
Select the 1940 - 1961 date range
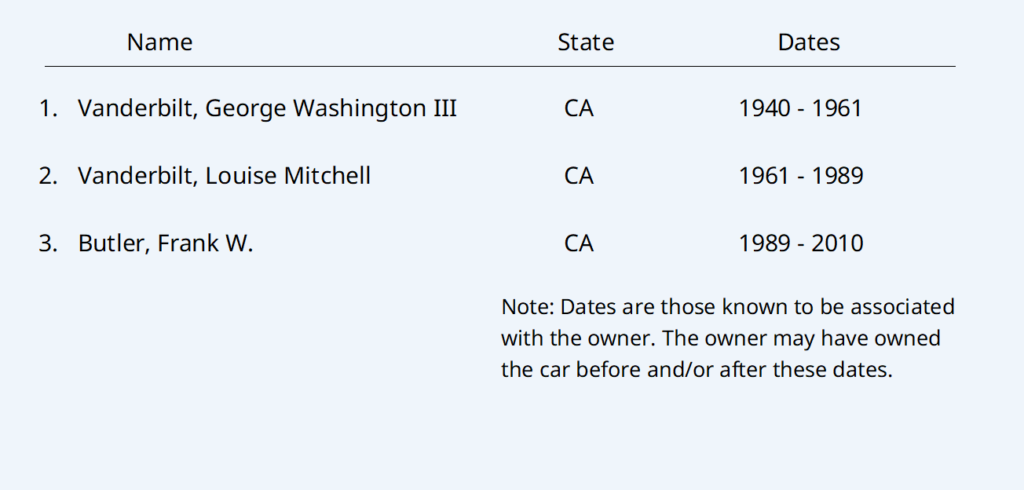800,108
